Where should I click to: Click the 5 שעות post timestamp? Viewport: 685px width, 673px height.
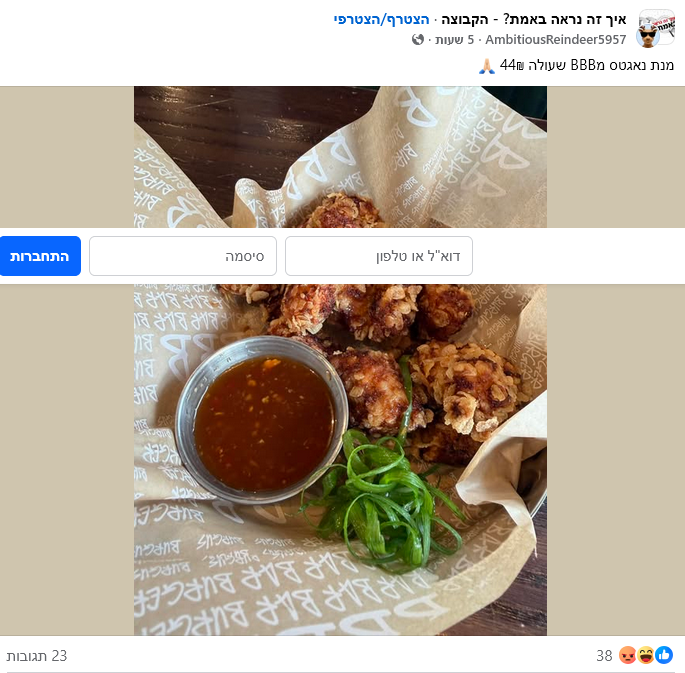tap(454, 40)
